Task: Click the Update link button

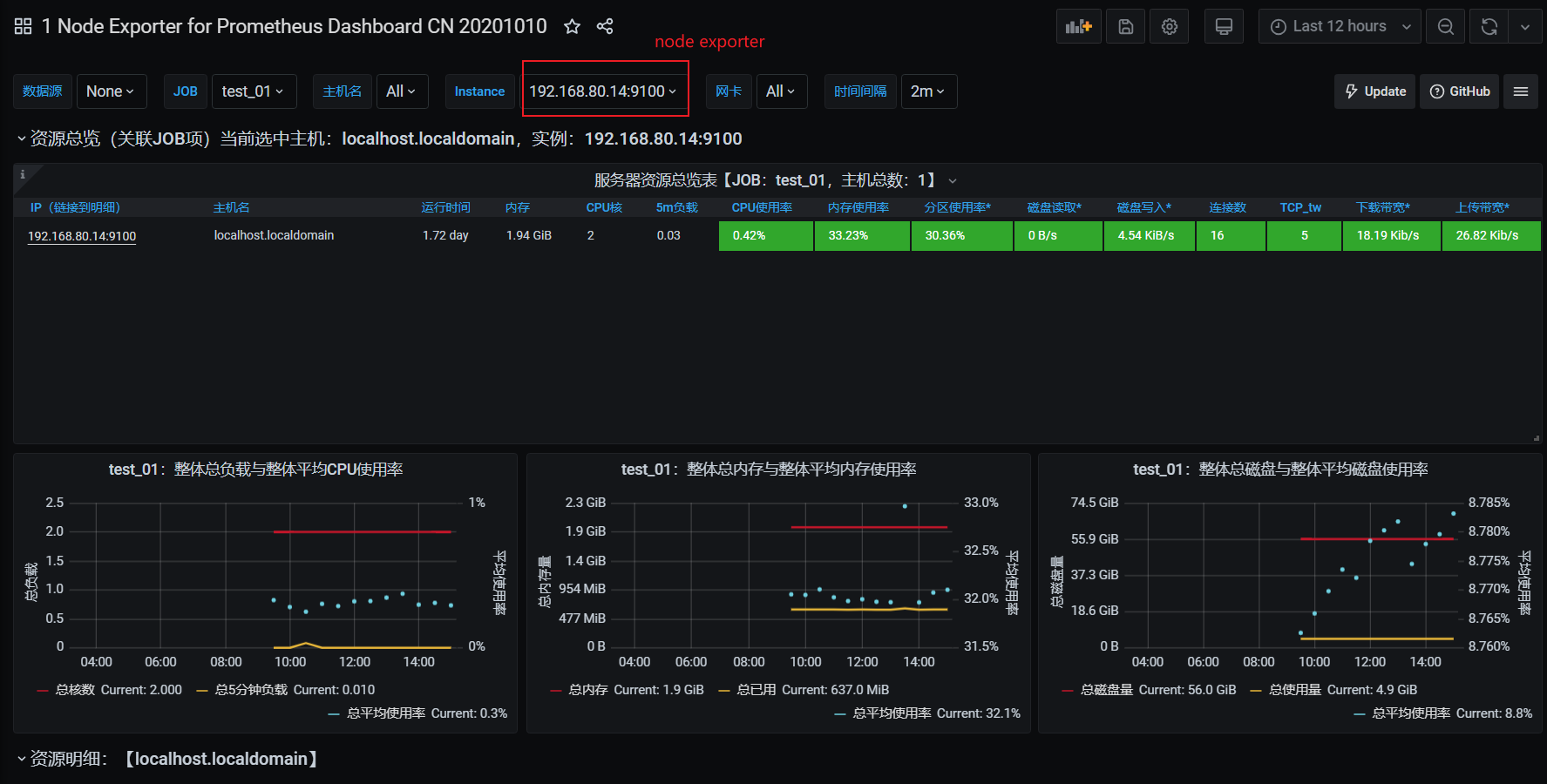Action: pyautogui.click(x=1374, y=91)
